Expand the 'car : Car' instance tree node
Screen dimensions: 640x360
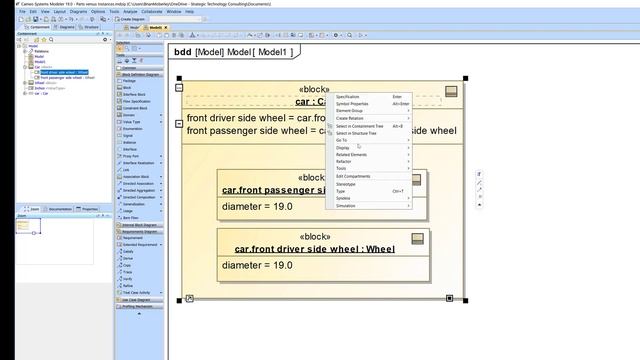click(25, 93)
